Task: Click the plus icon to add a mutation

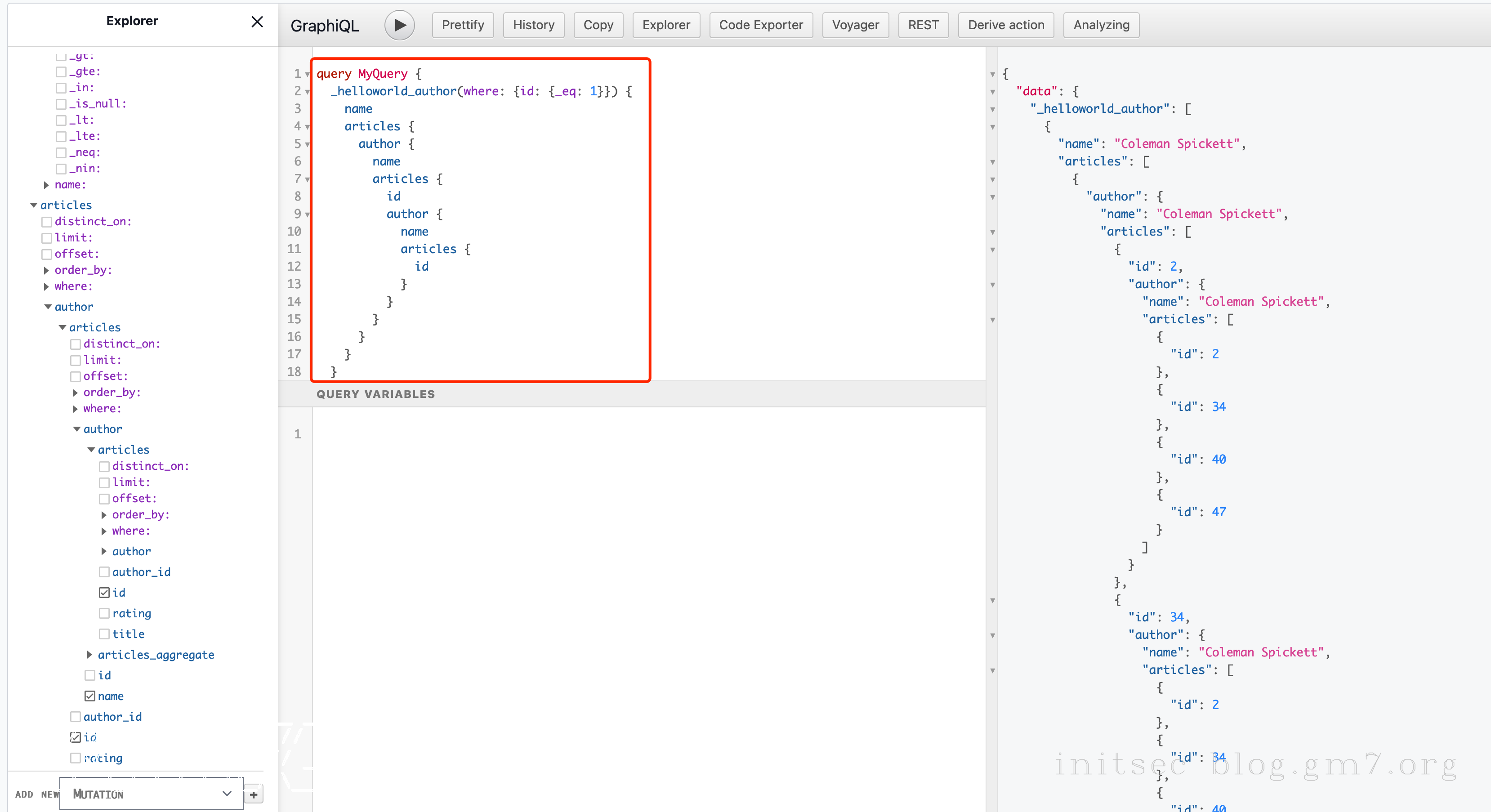Action: pos(254,794)
